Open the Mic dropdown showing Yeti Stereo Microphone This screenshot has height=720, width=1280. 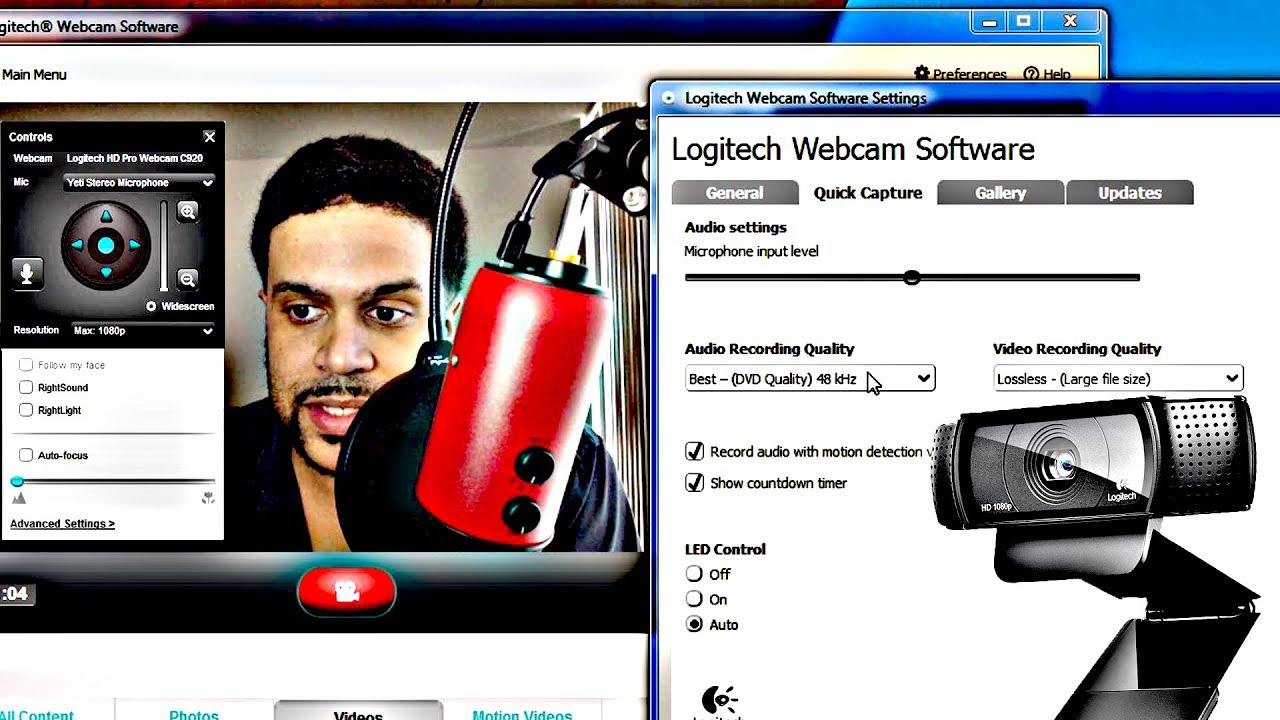click(x=139, y=183)
